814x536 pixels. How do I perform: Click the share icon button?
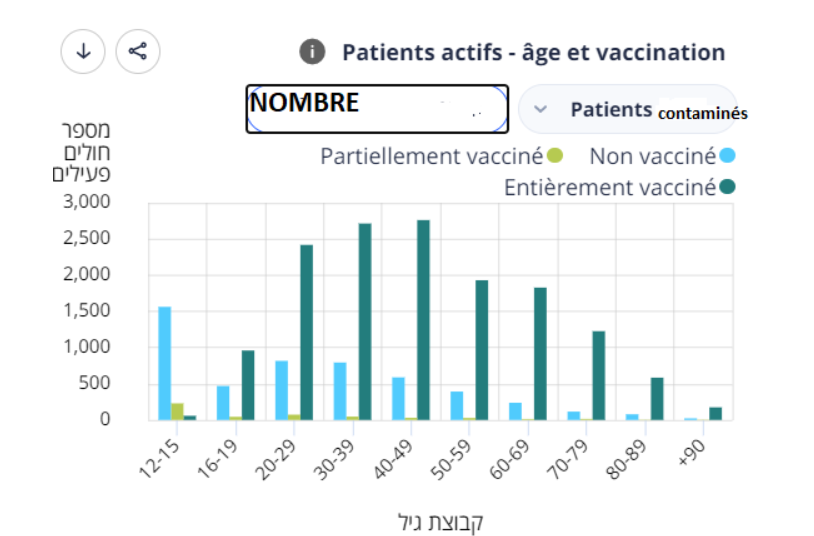[x=138, y=52]
